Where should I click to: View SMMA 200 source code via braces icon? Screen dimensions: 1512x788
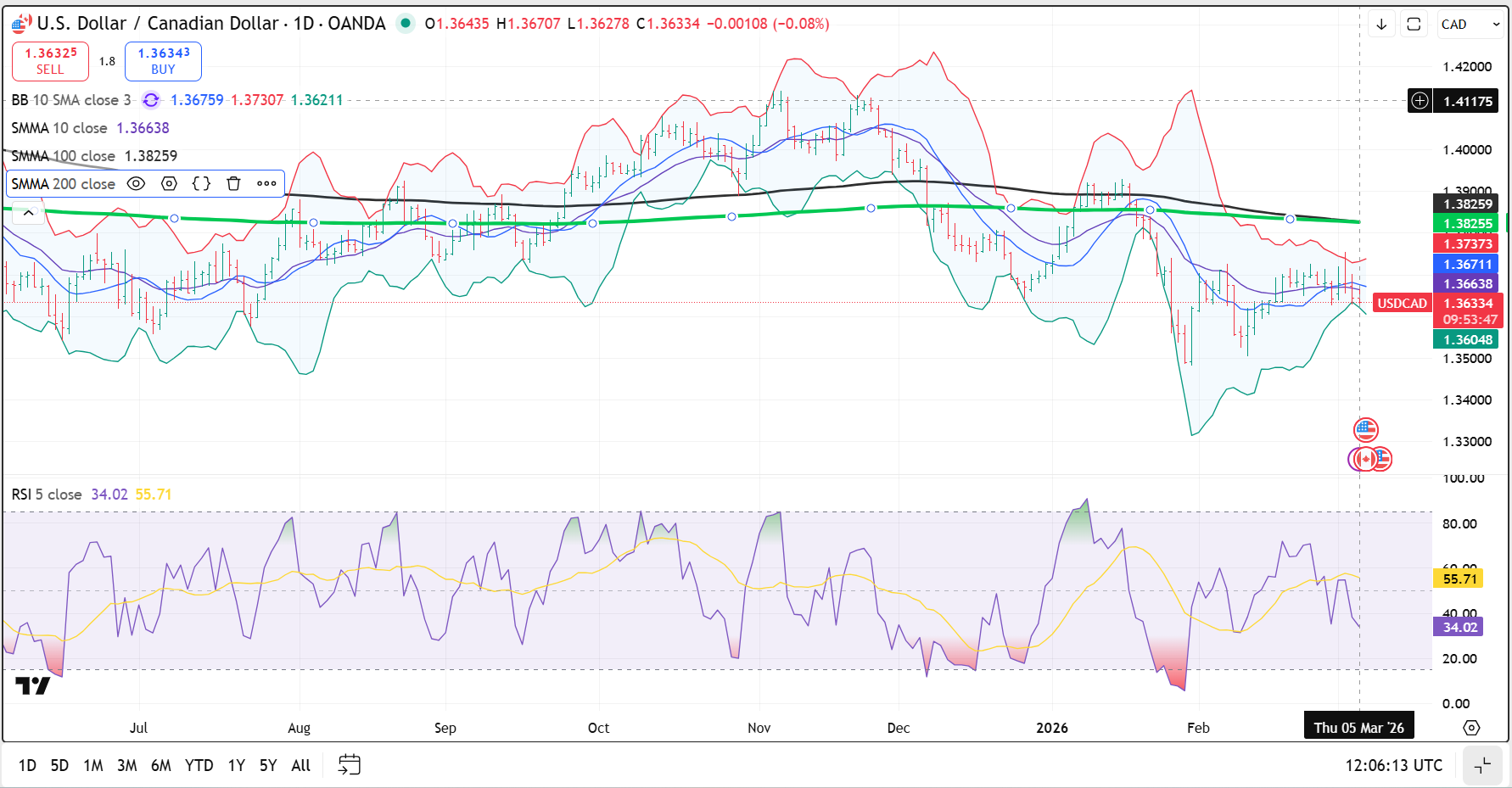pos(201,184)
